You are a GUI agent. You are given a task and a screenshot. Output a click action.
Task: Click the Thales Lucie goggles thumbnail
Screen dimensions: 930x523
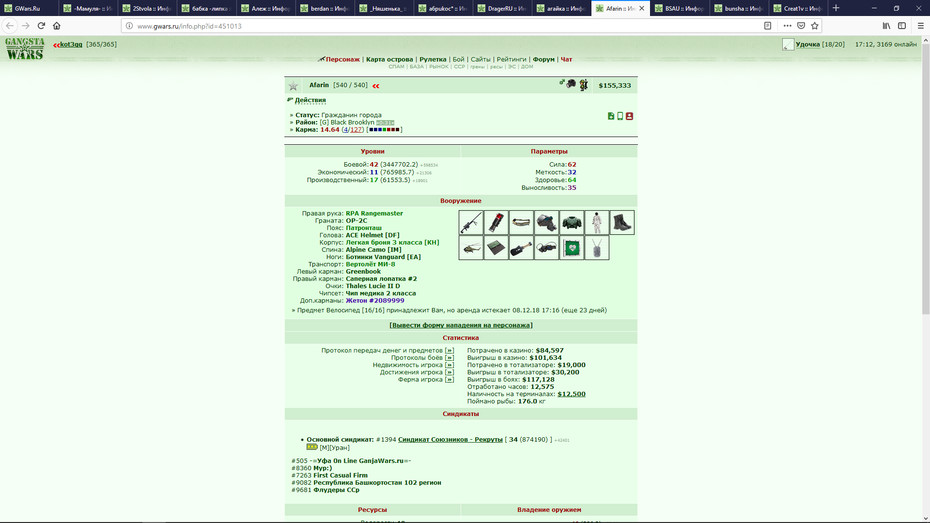coord(546,248)
